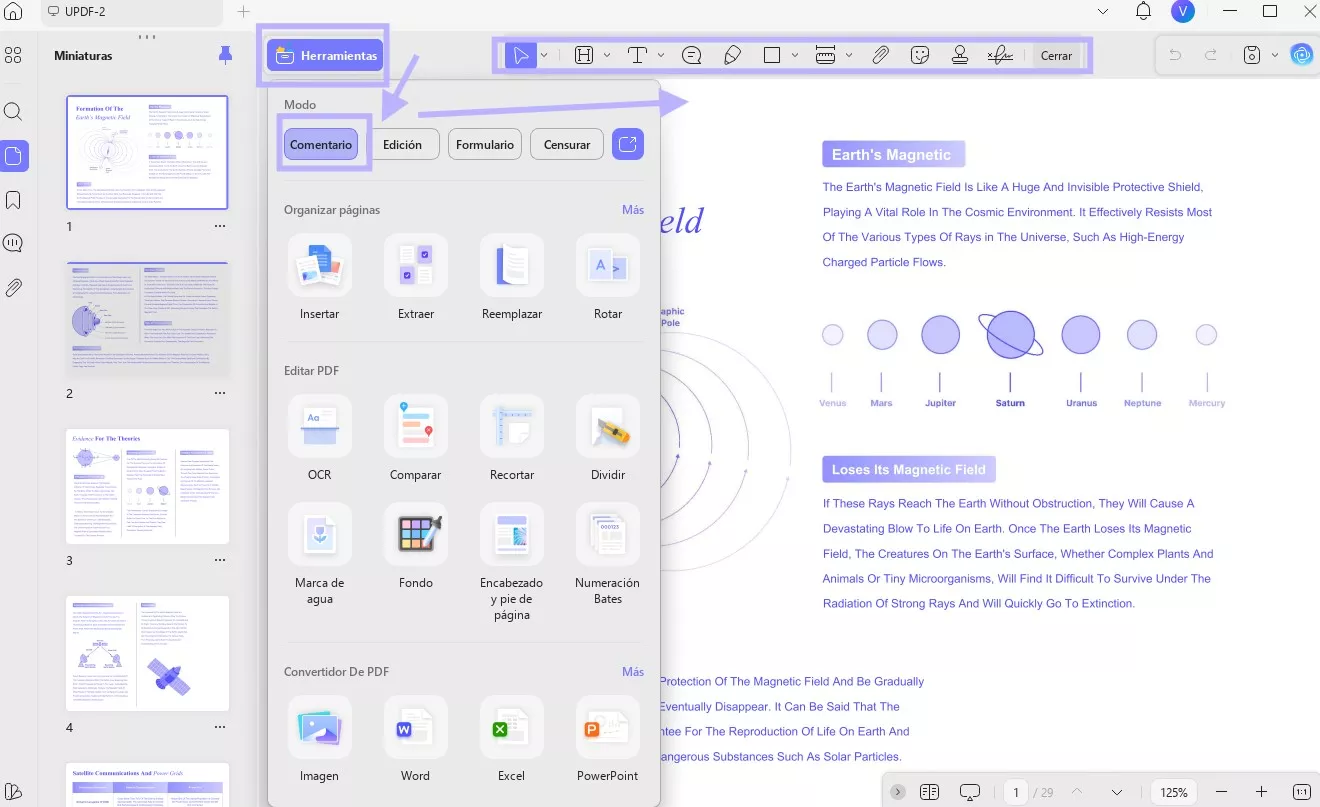Image resolution: width=1320 pixels, height=807 pixels.
Task: Click the signature tool icon
Action: [x=1000, y=55]
